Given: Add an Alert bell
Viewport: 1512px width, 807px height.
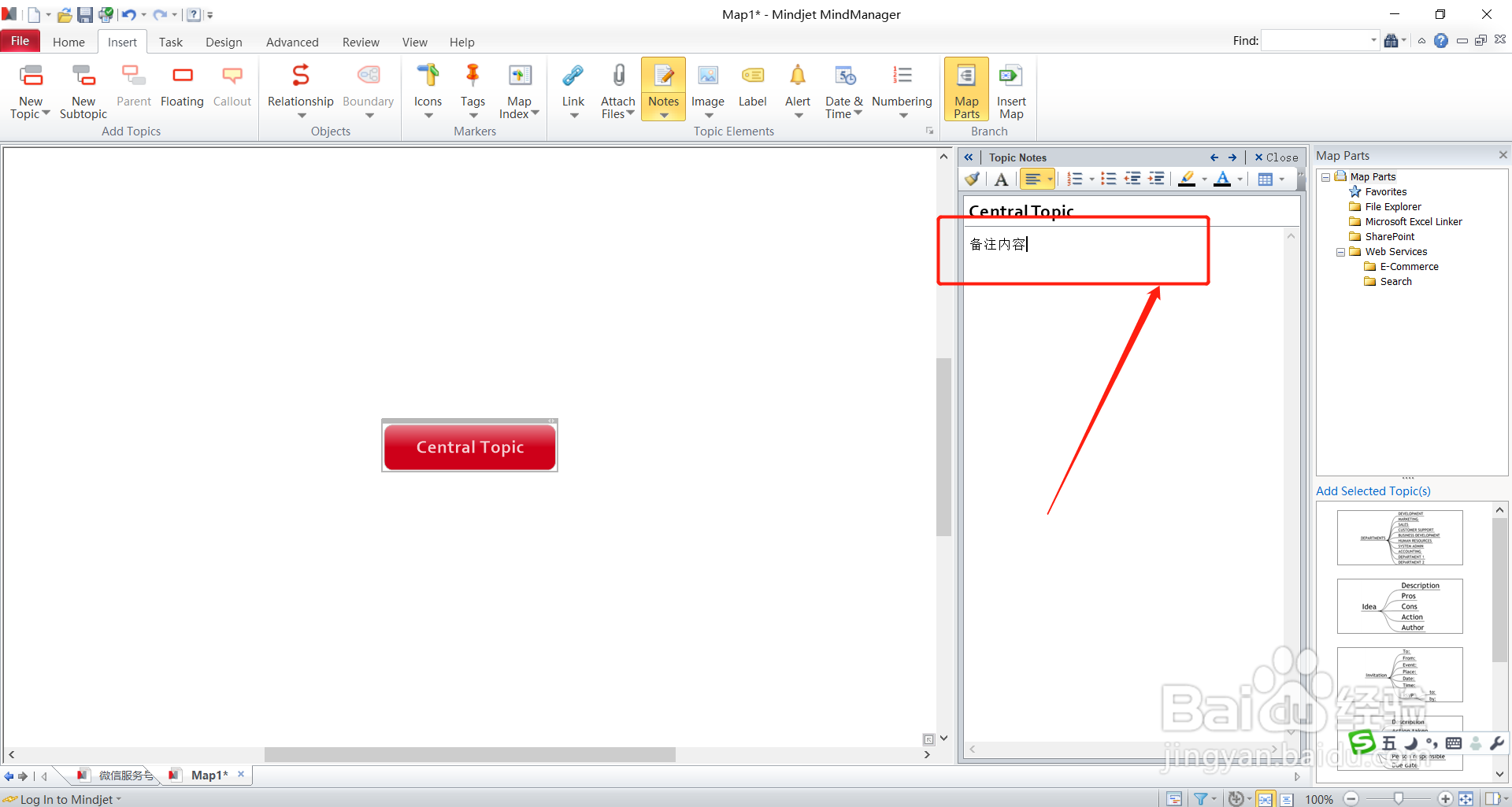Looking at the screenshot, I should [798, 91].
